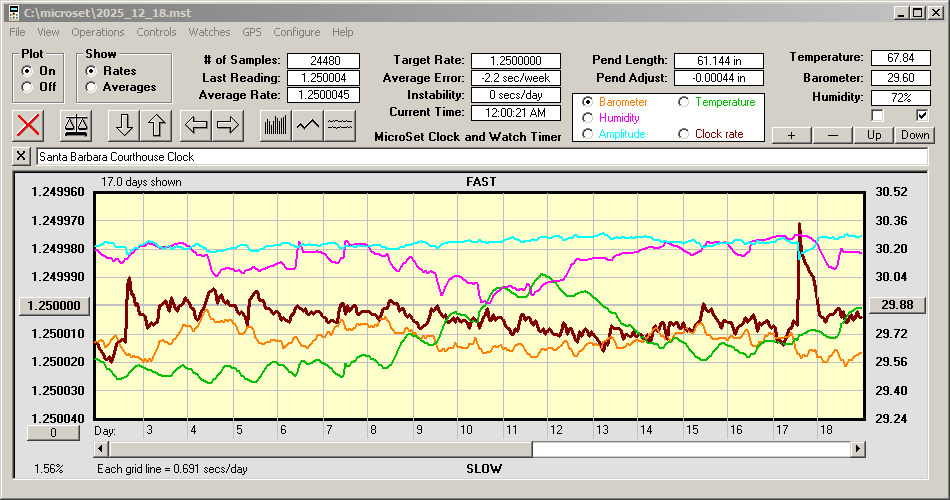Click the red X toolbar button
The width and height of the screenshot is (950, 500).
coord(30,125)
